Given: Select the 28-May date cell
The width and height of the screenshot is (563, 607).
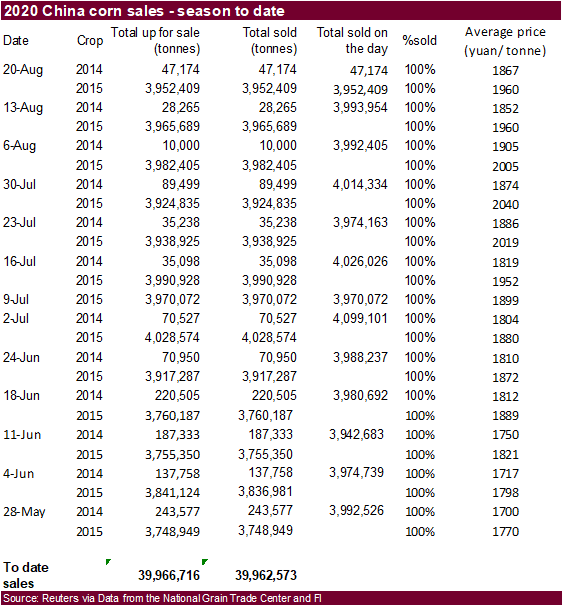Looking at the screenshot, I should (24, 512).
